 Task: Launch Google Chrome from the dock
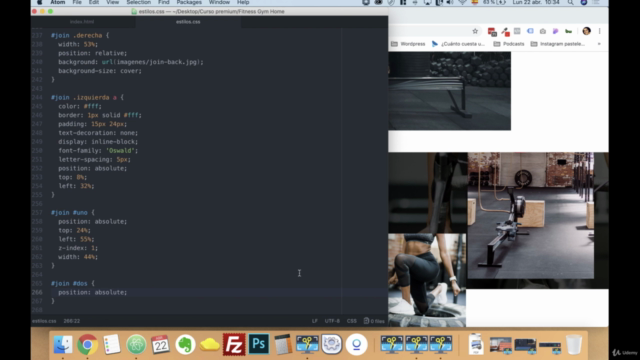tap(87, 345)
